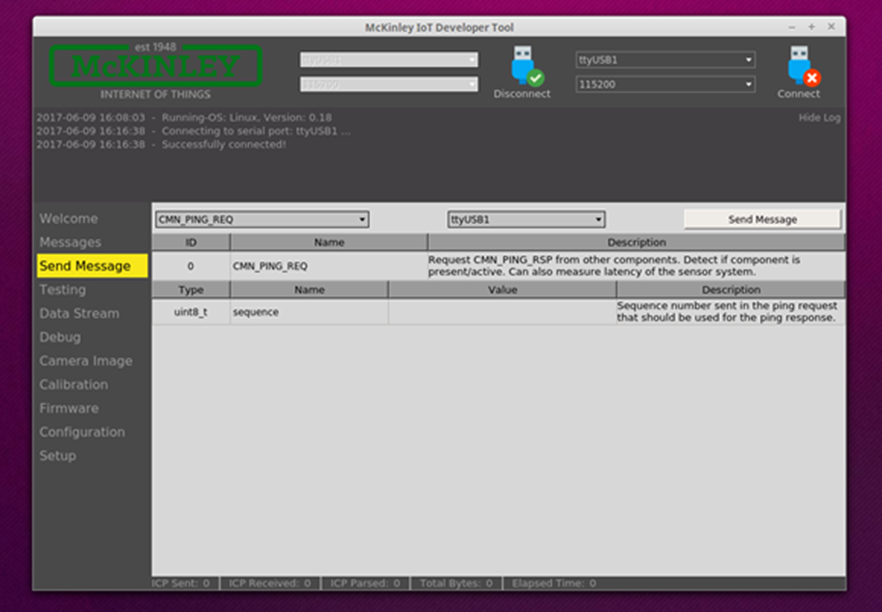This screenshot has width=882, height=612.
Task: Click the 'Sequence number sent' description cell
Action: tap(731, 312)
